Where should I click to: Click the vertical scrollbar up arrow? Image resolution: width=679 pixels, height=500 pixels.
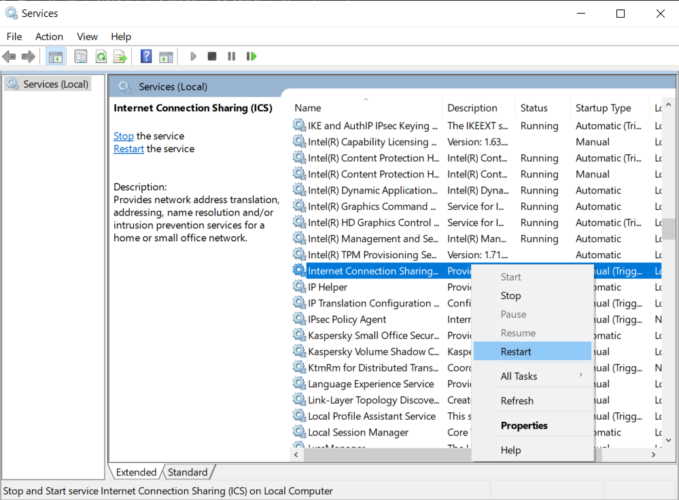(x=669, y=105)
